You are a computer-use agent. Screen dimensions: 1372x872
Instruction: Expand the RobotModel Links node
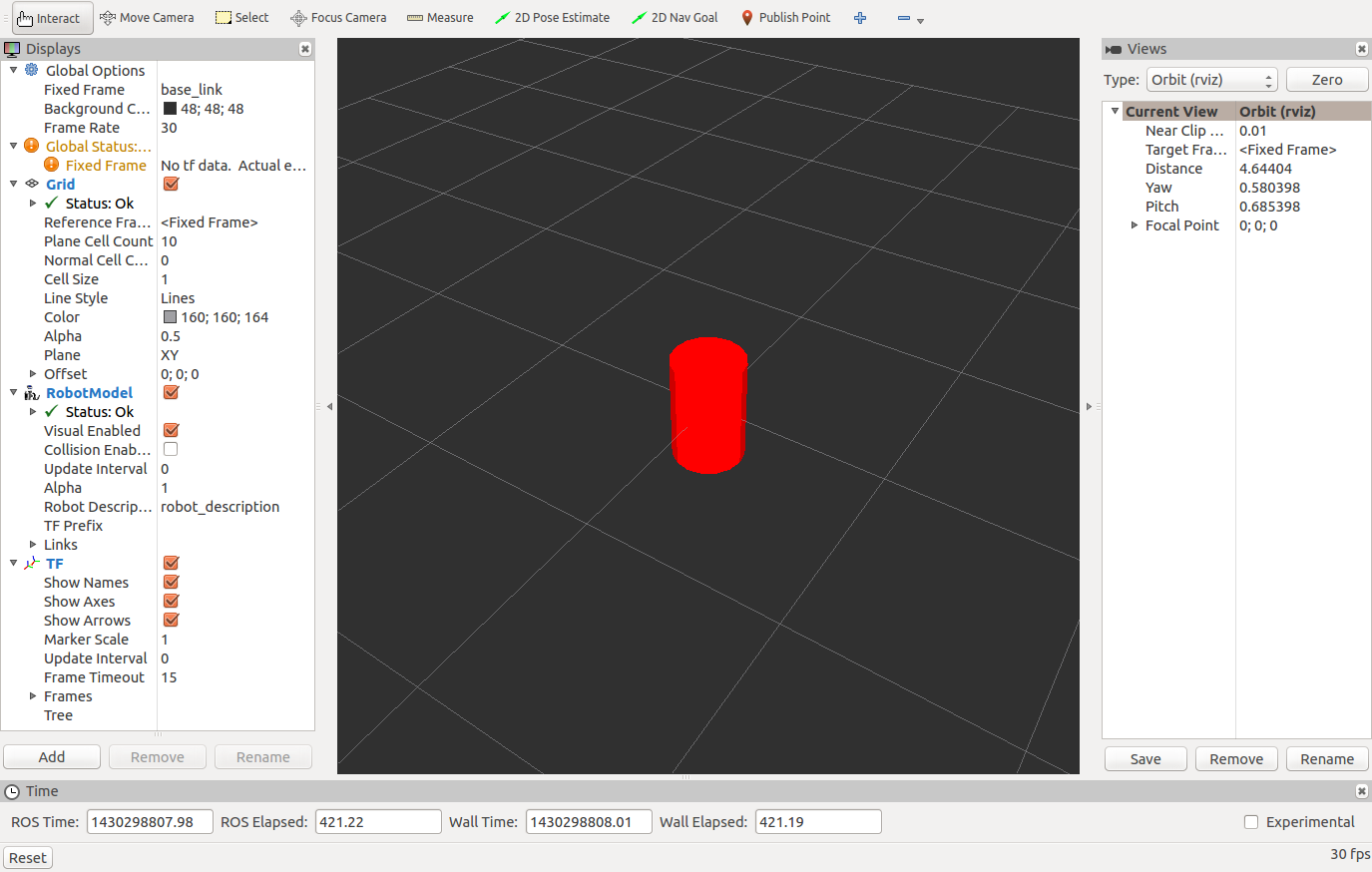point(33,545)
